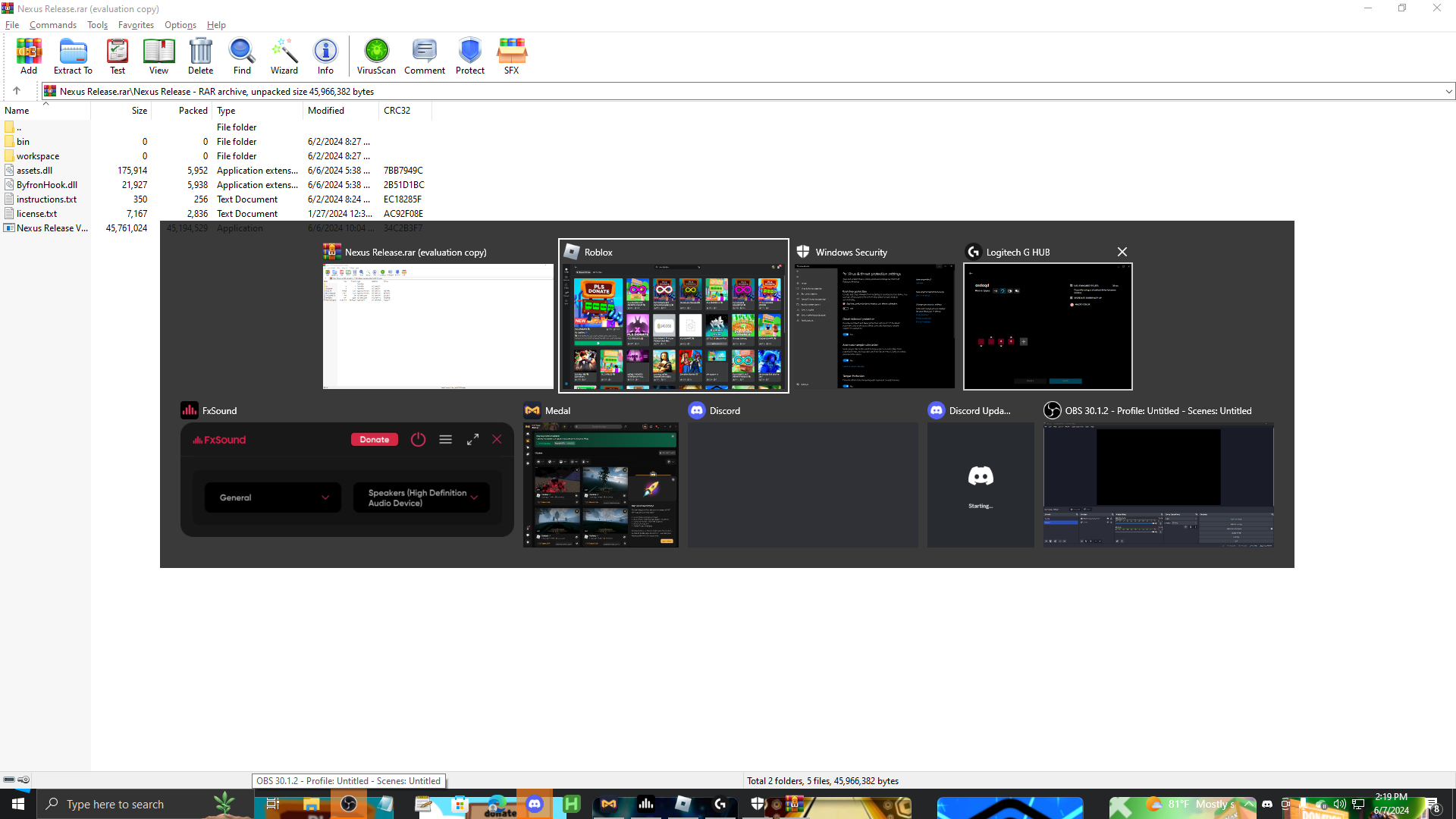
Task: Select the Windows Security window thumbnail
Action: click(x=874, y=326)
